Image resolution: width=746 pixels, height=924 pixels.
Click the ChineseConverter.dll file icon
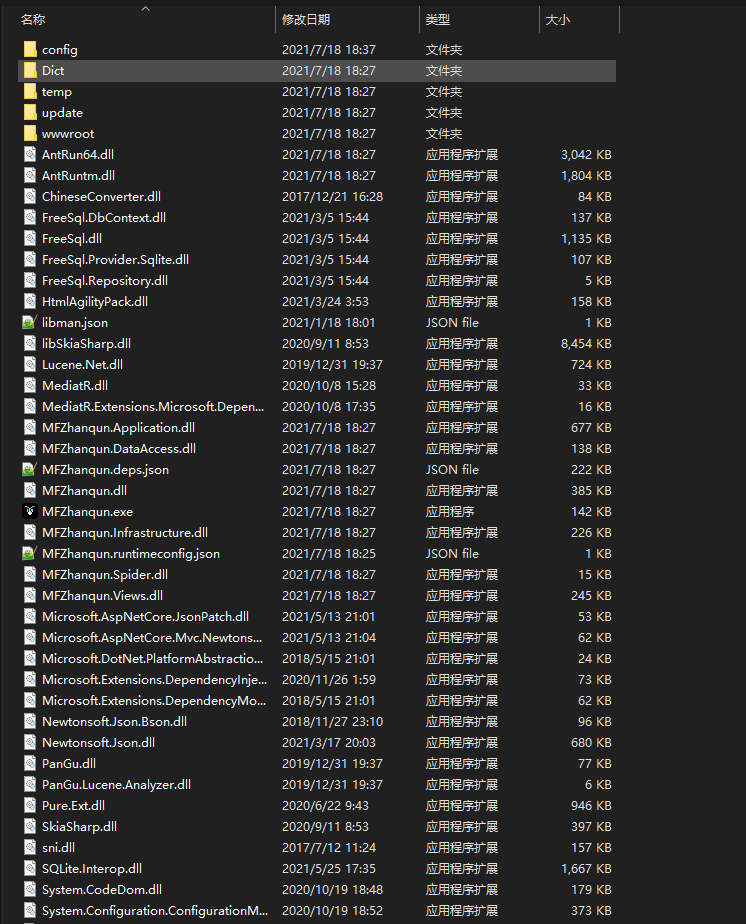point(30,196)
